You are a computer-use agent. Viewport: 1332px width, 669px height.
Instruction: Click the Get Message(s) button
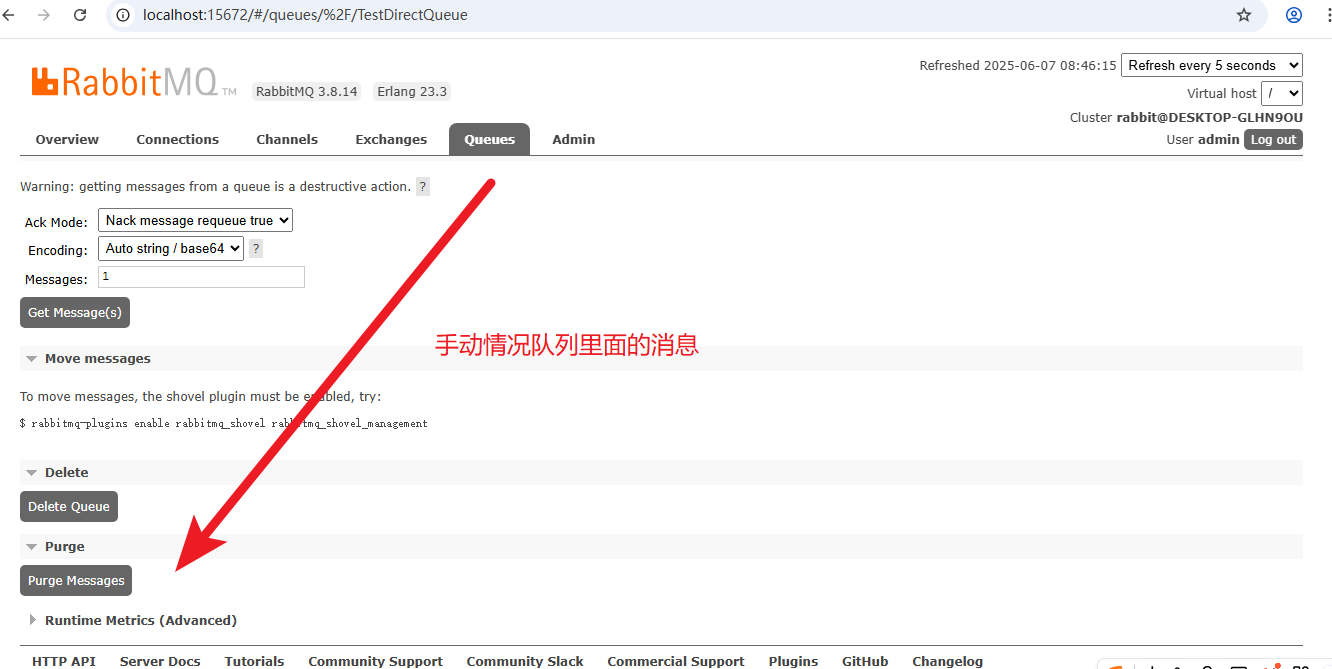pos(75,313)
